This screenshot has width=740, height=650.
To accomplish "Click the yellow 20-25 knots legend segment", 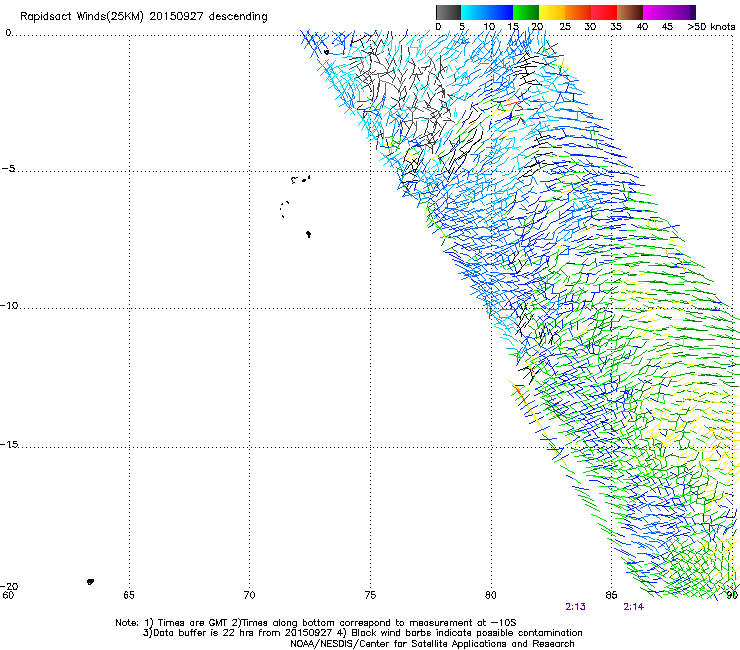I will [x=552, y=12].
